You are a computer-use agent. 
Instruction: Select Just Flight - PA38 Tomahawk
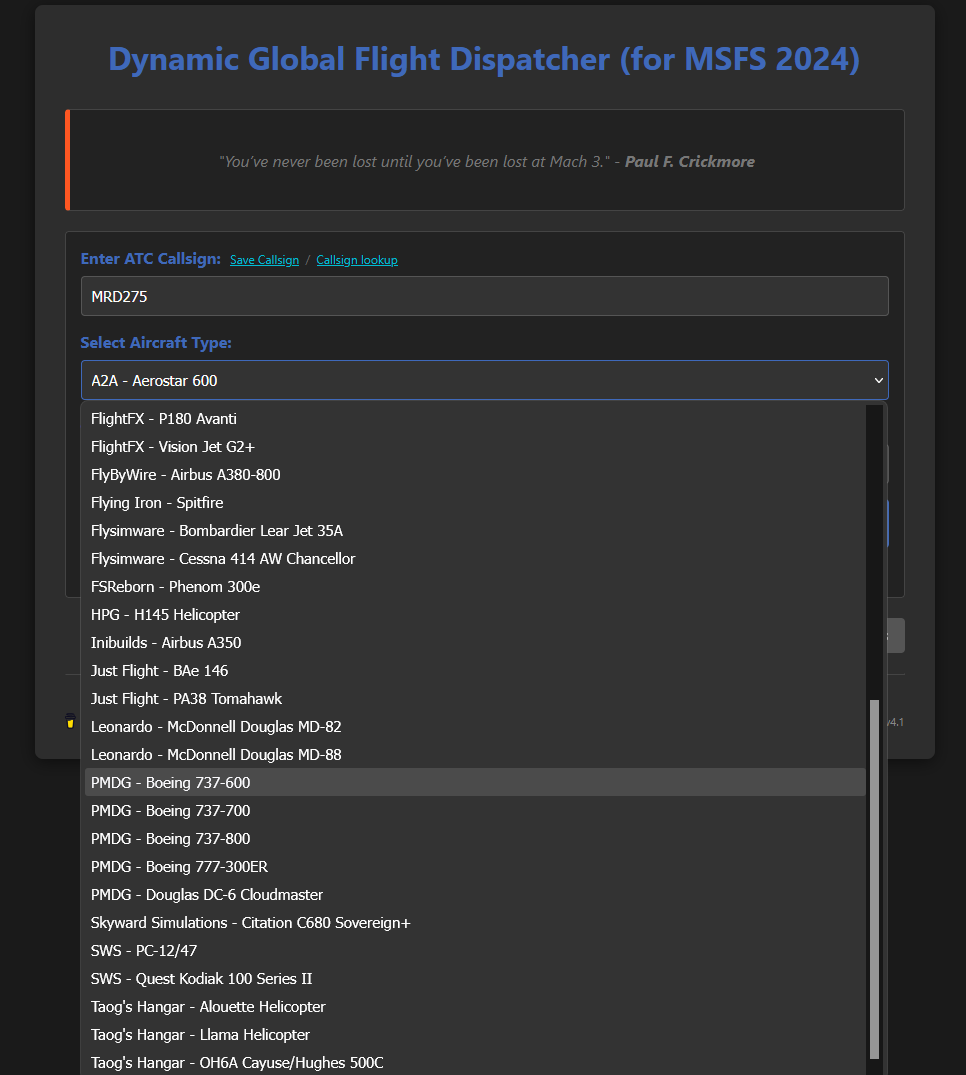(x=475, y=699)
